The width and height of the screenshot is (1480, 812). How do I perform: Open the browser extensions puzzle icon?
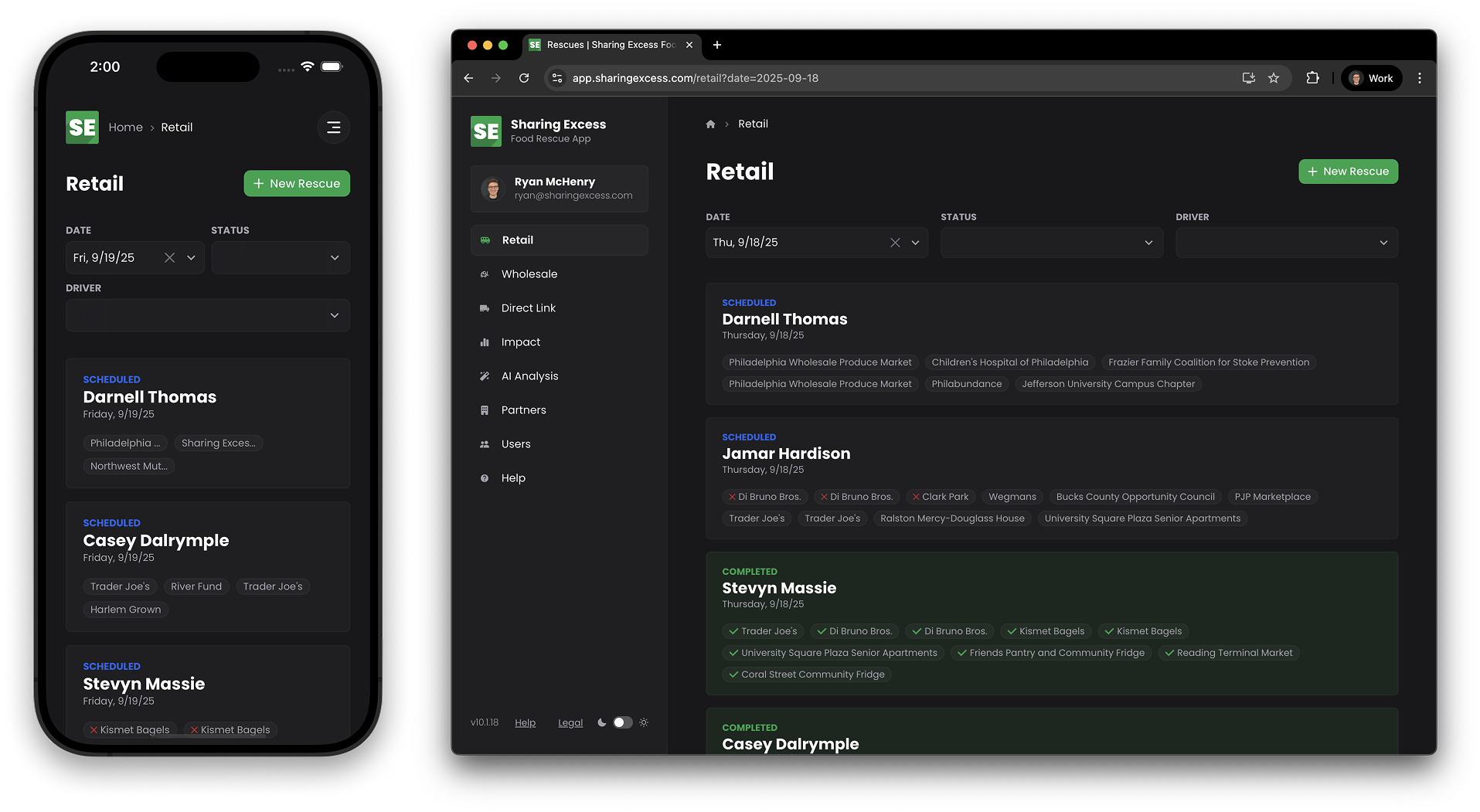pyautogui.click(x=1312, y=78)
